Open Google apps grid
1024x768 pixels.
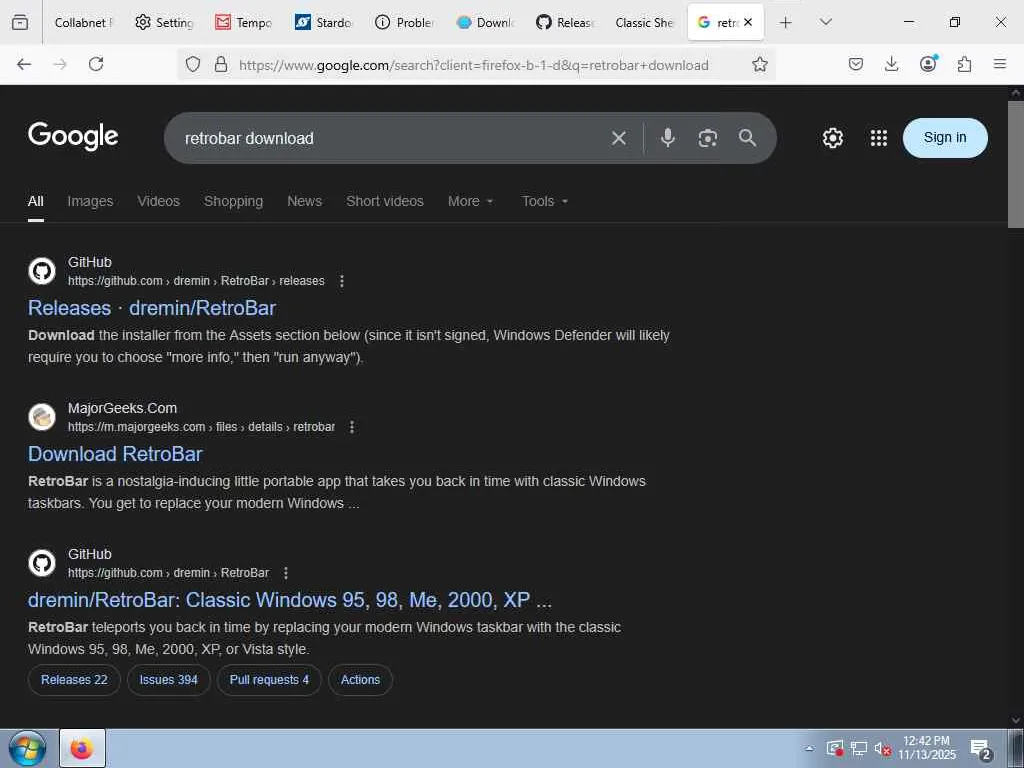tap(879, 138)
